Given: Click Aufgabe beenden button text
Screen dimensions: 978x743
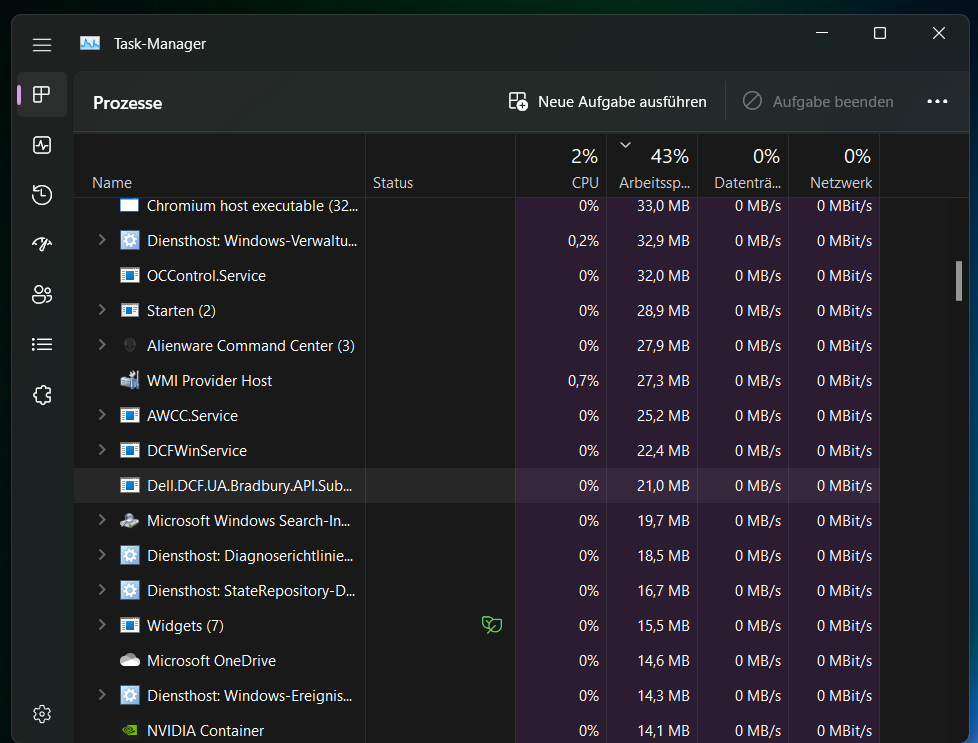Looking at the screenshot, I should [x=833, y=102].
